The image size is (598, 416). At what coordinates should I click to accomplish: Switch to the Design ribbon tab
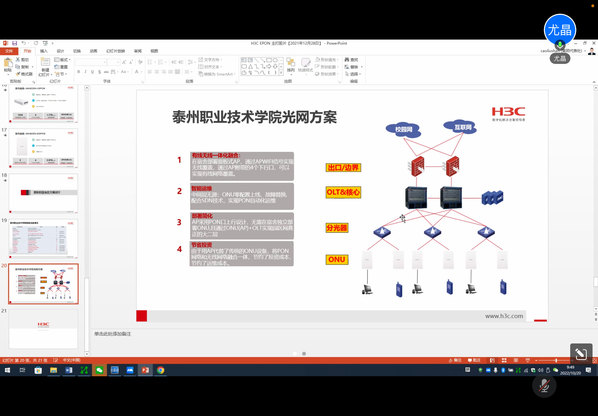(x=60, y=51)
